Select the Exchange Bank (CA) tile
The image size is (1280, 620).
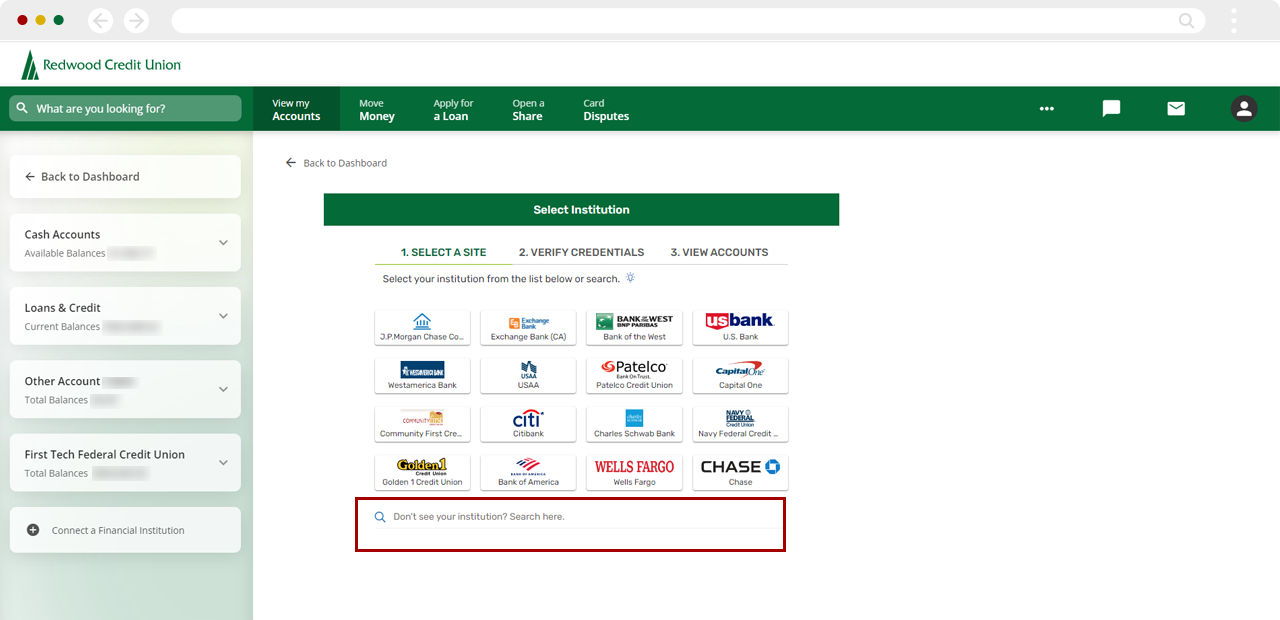click(x=528, y=327)
